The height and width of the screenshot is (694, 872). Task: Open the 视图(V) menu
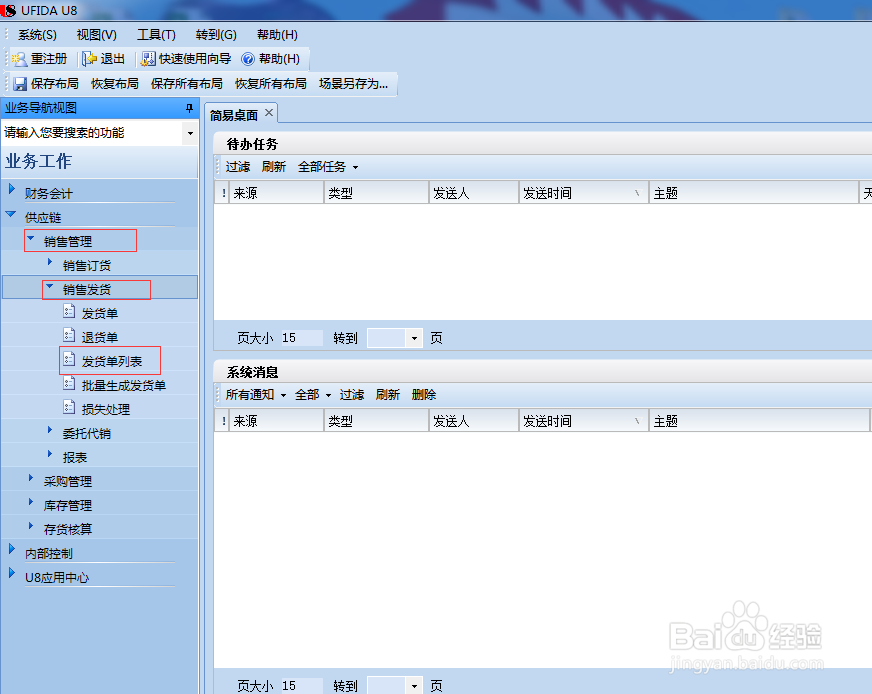coord(96,35)
